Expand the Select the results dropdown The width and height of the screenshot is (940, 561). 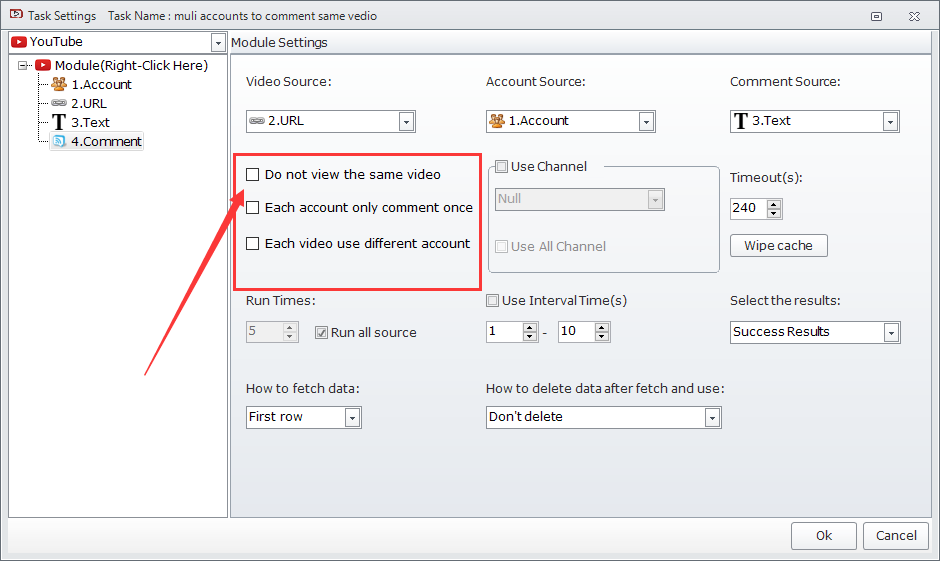point(891,332)
